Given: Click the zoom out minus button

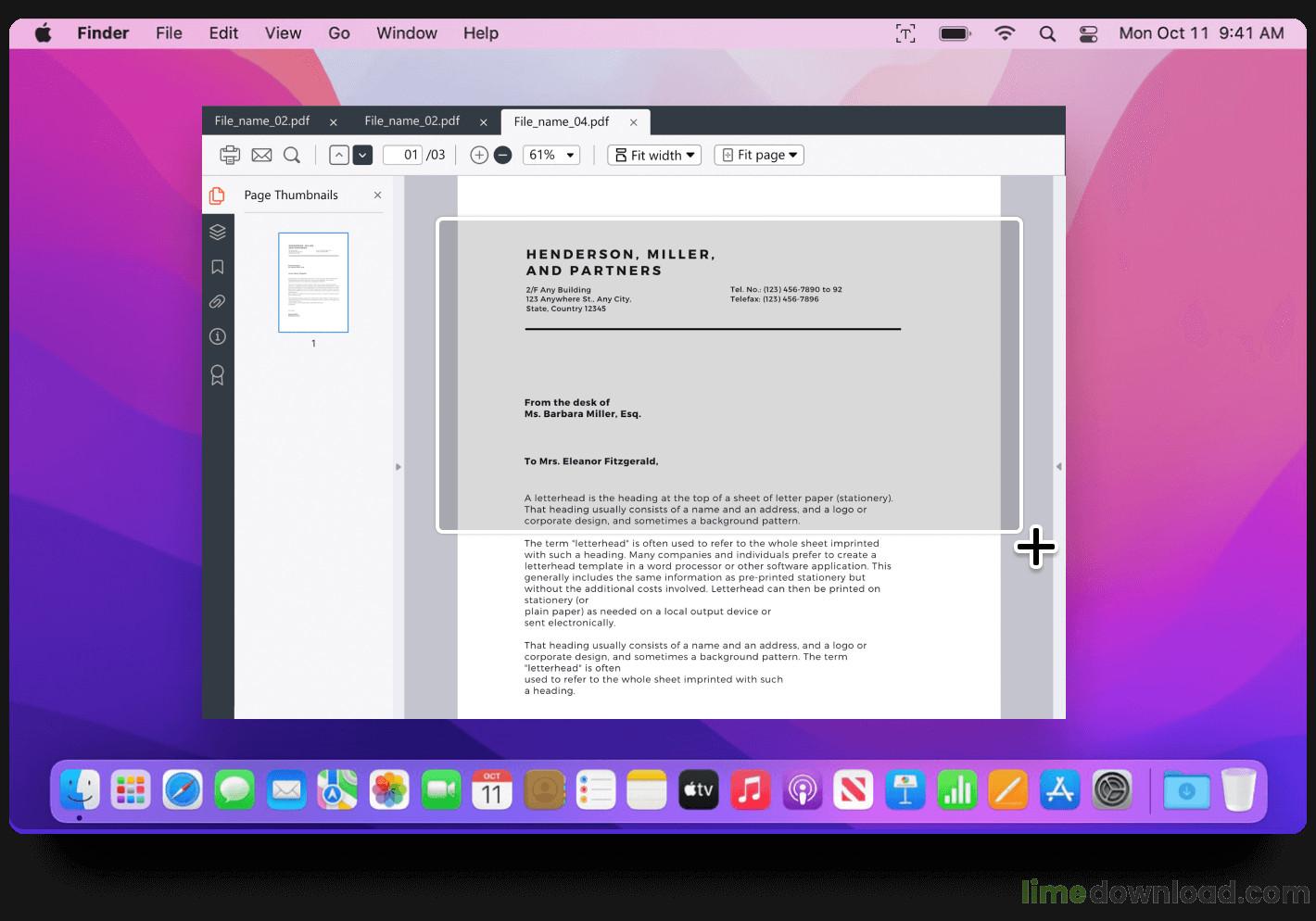Looking at the screenshot, I should (502, 155).
